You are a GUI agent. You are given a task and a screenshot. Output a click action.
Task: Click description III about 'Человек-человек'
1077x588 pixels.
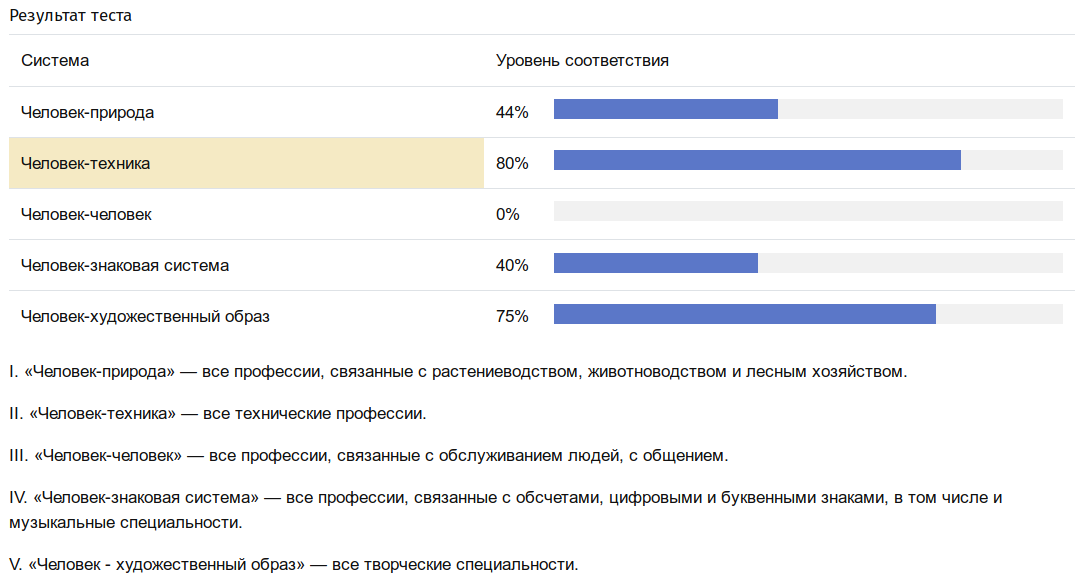(369, 455)
